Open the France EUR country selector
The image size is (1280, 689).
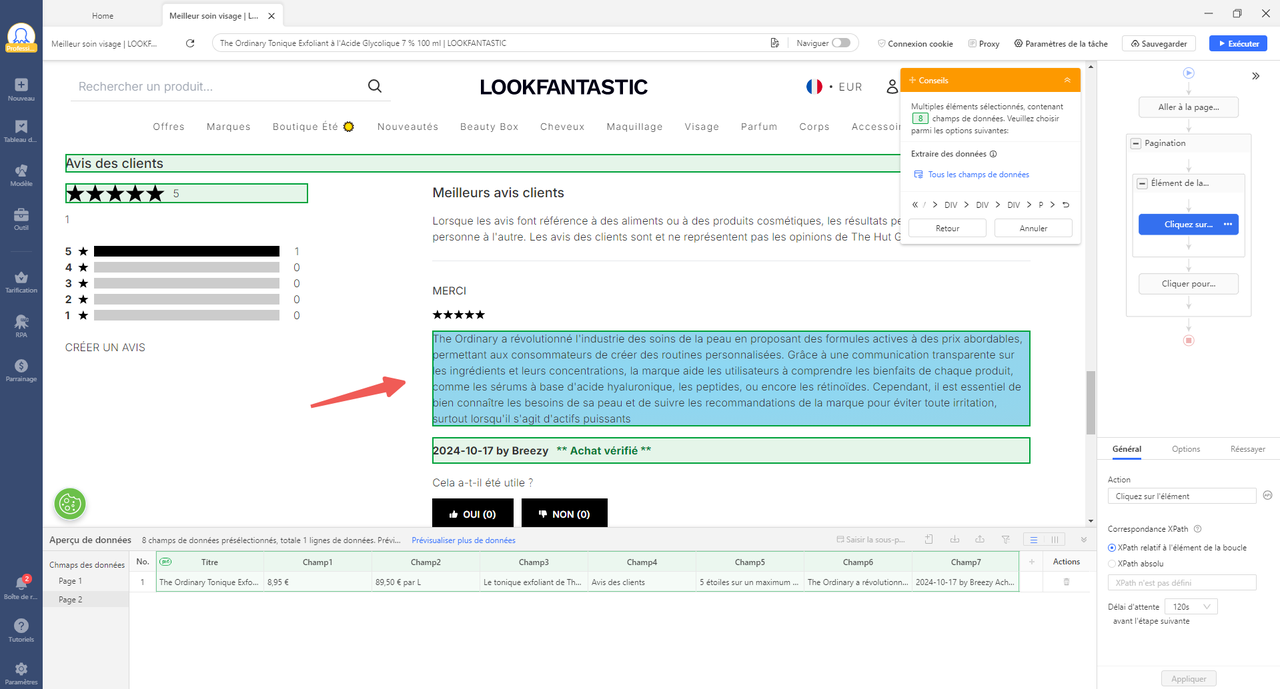[x=834, y=87]
